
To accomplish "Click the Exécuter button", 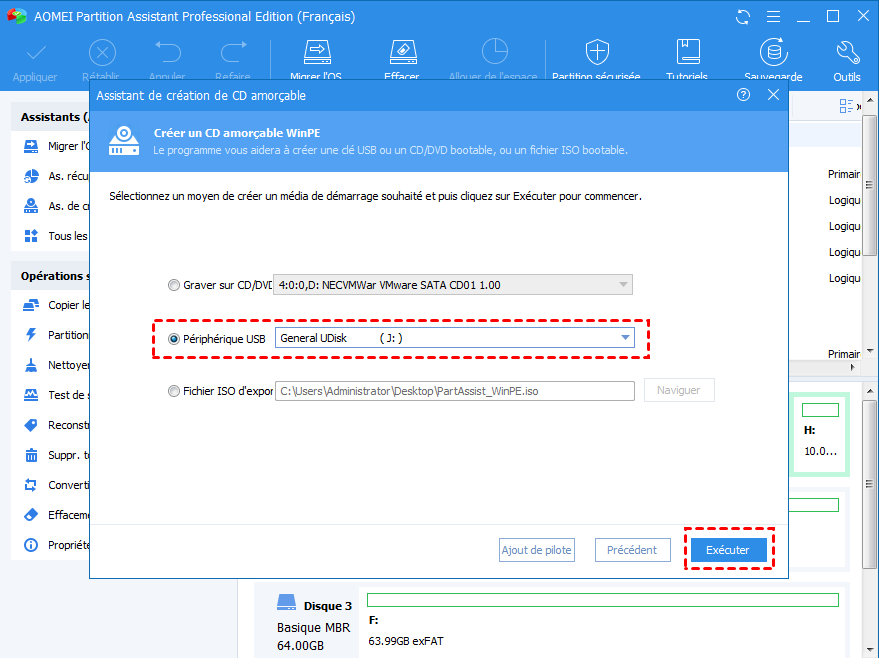I will coord(728,550).
